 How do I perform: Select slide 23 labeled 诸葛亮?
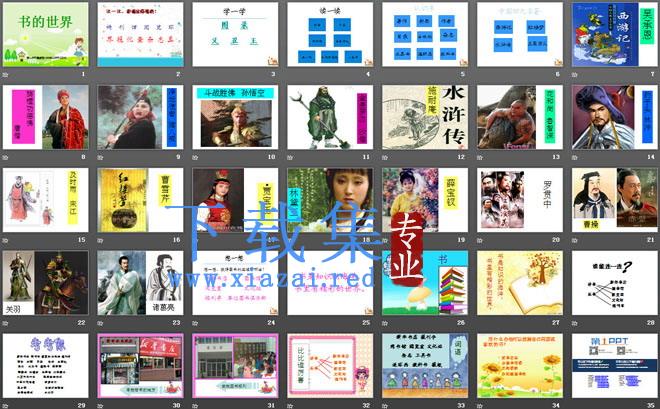pos(140,283)
